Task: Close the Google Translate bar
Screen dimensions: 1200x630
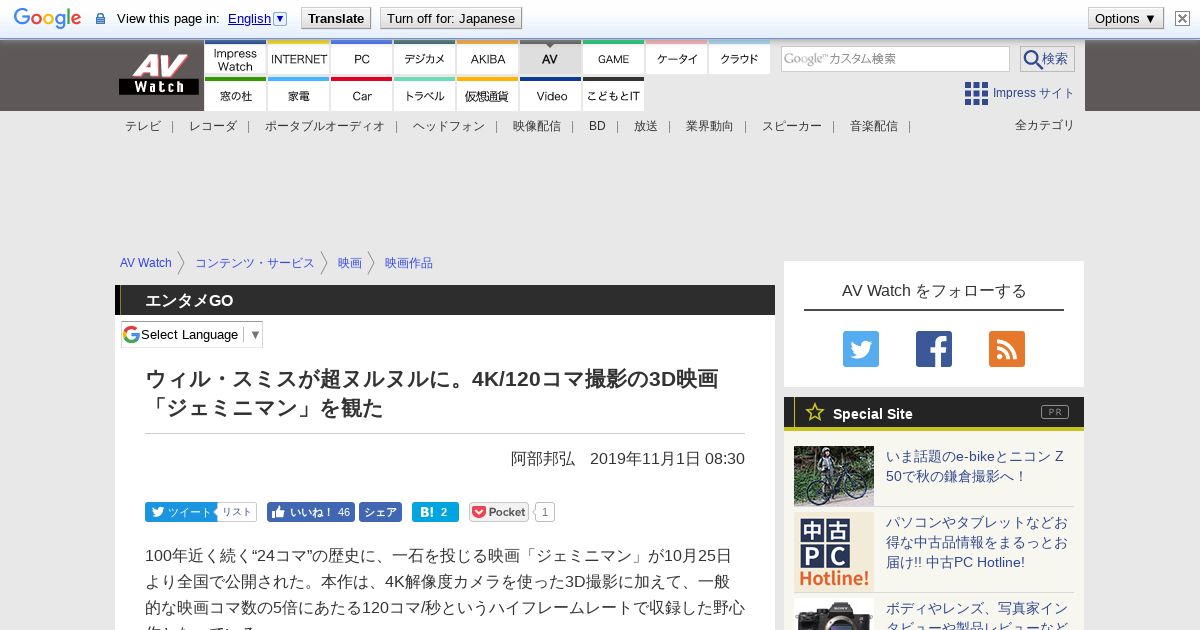Action: coord(1182,18)
